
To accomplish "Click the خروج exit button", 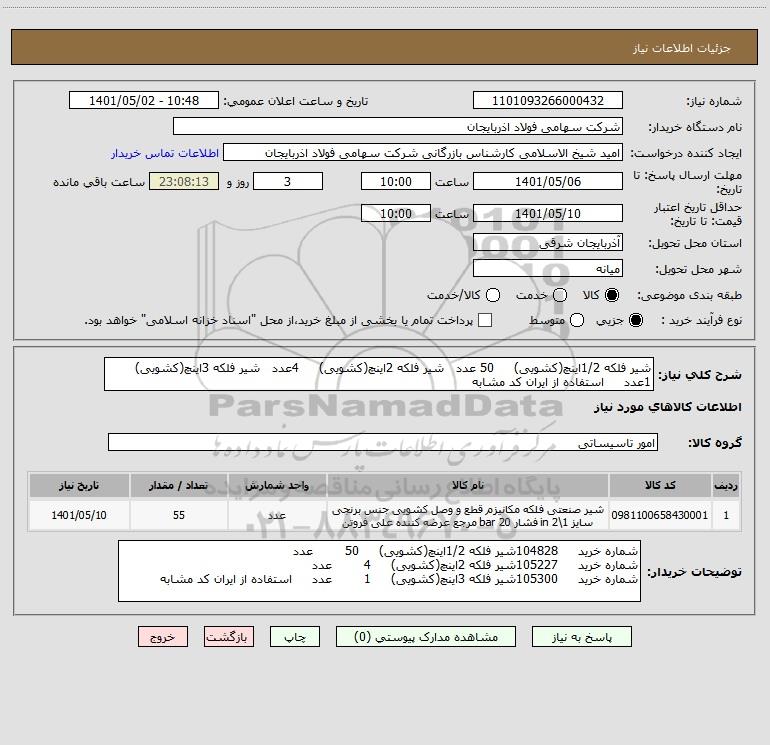I will [x=163, y=637].
